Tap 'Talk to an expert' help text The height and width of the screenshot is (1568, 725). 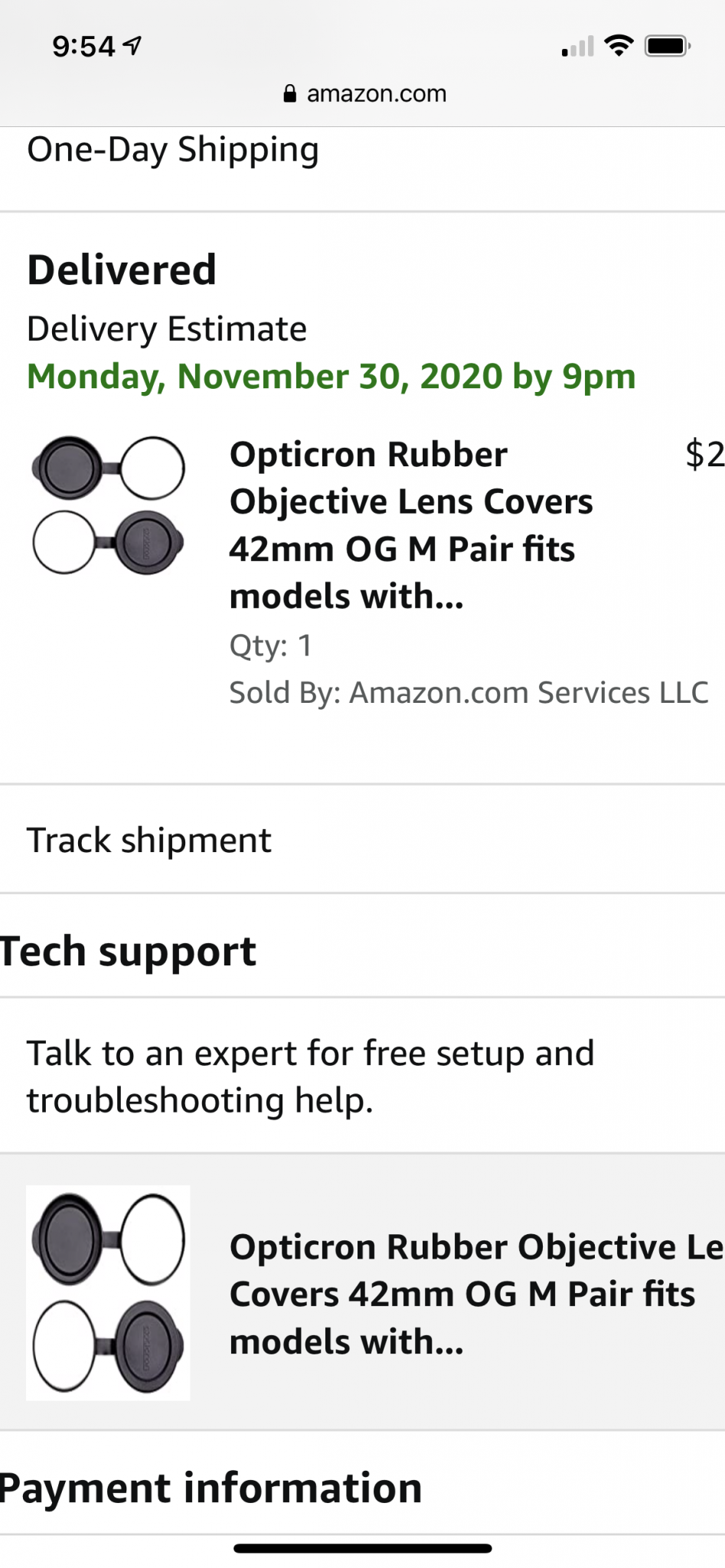[x=310, y=1076]
